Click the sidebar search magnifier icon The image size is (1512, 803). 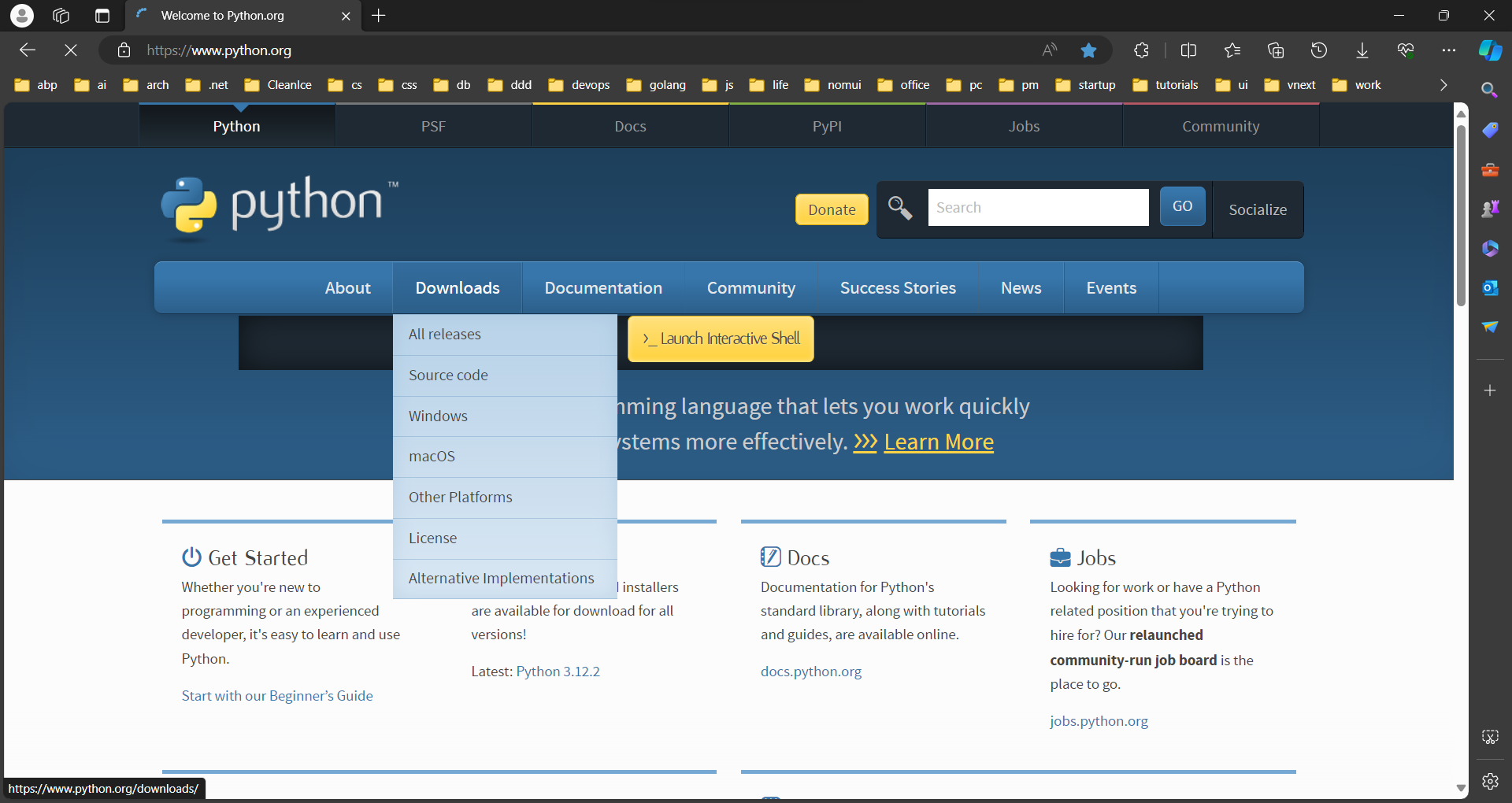[x=1489, y=91]
